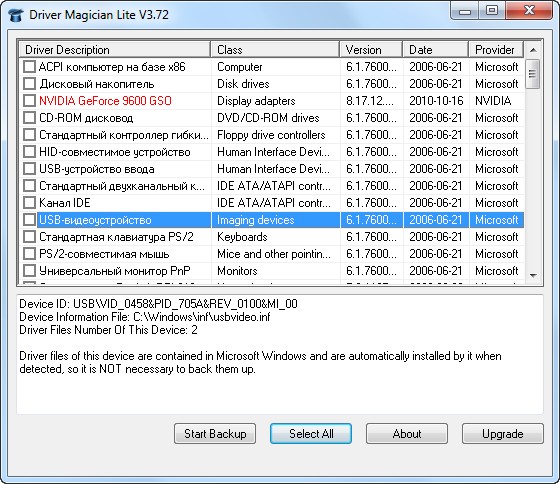Sort list by Version column header
This screenshot has height=484, width=560.
371,50
